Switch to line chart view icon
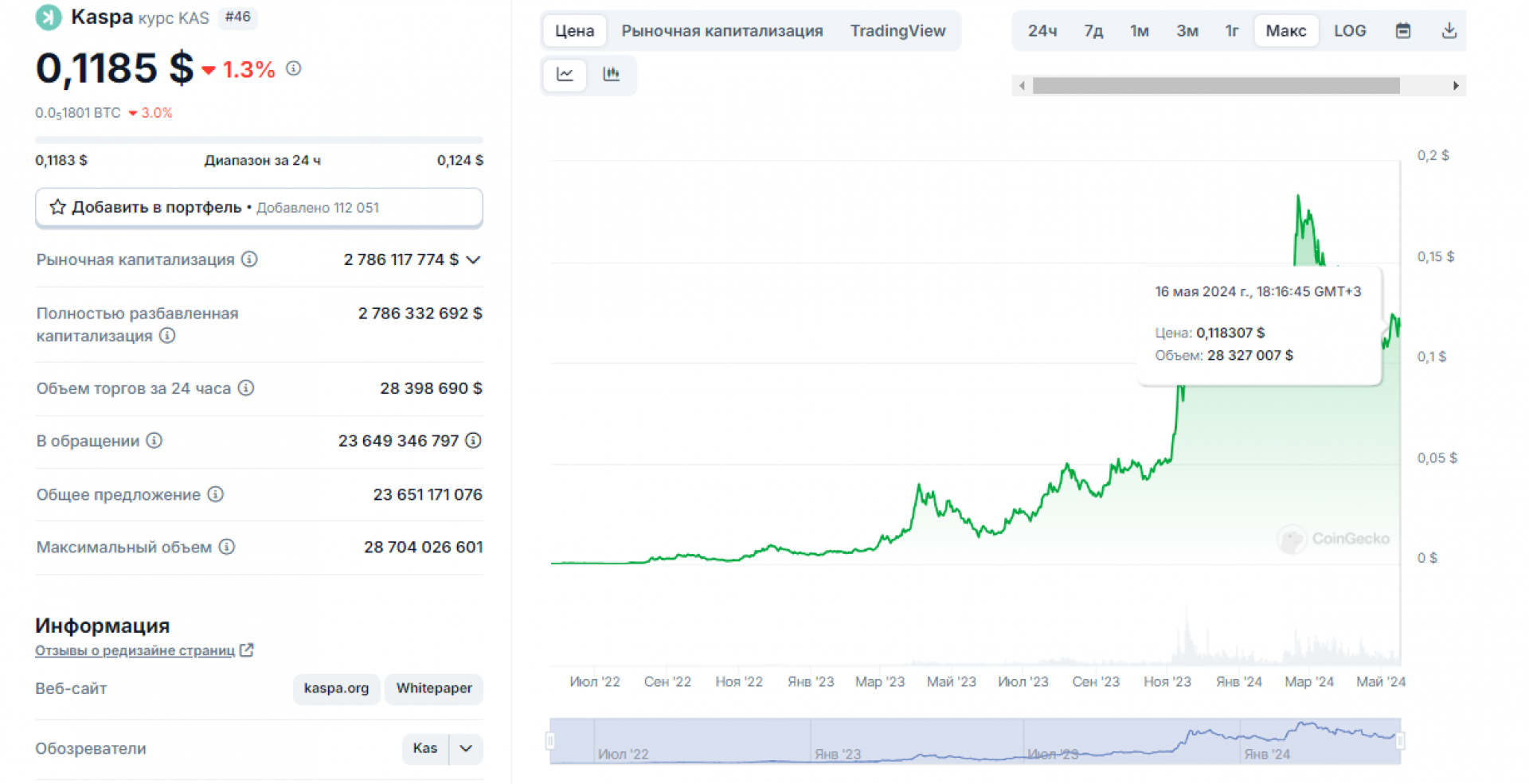The image size is (1529, 784). pyautogui.click(x=565, y=74)
